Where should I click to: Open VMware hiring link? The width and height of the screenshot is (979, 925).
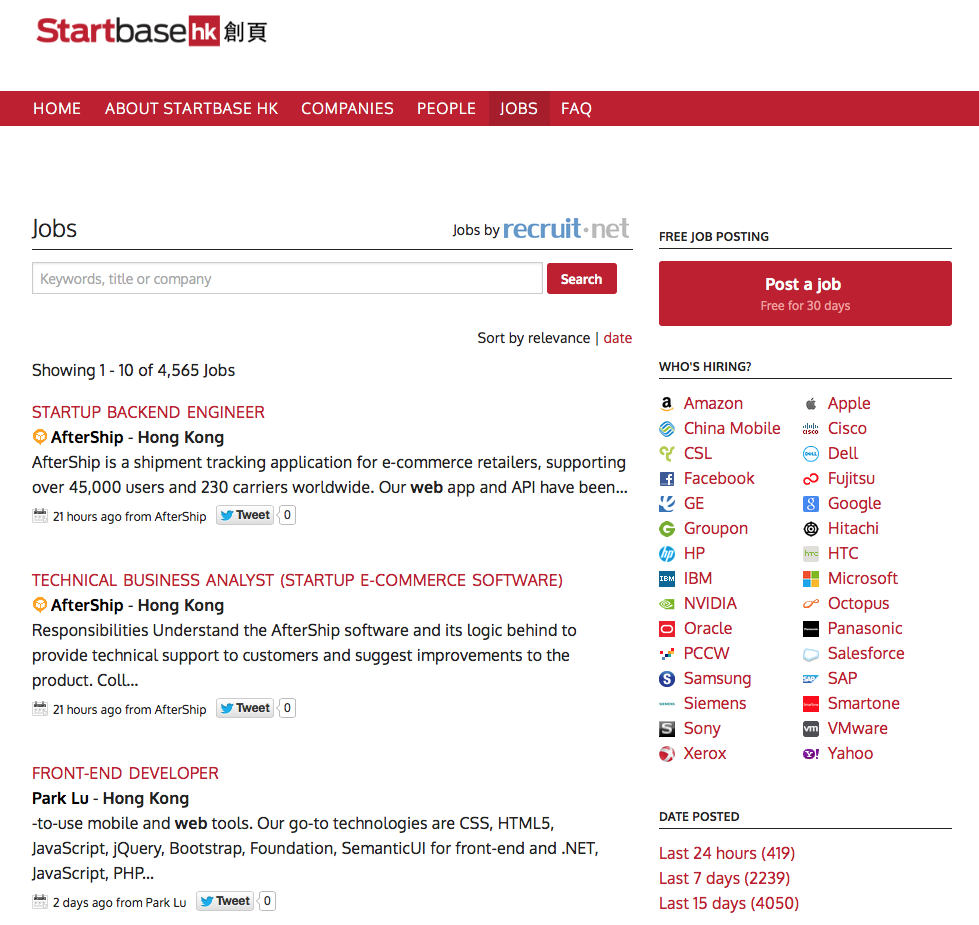pyautogui.click(x=857, y=728)
